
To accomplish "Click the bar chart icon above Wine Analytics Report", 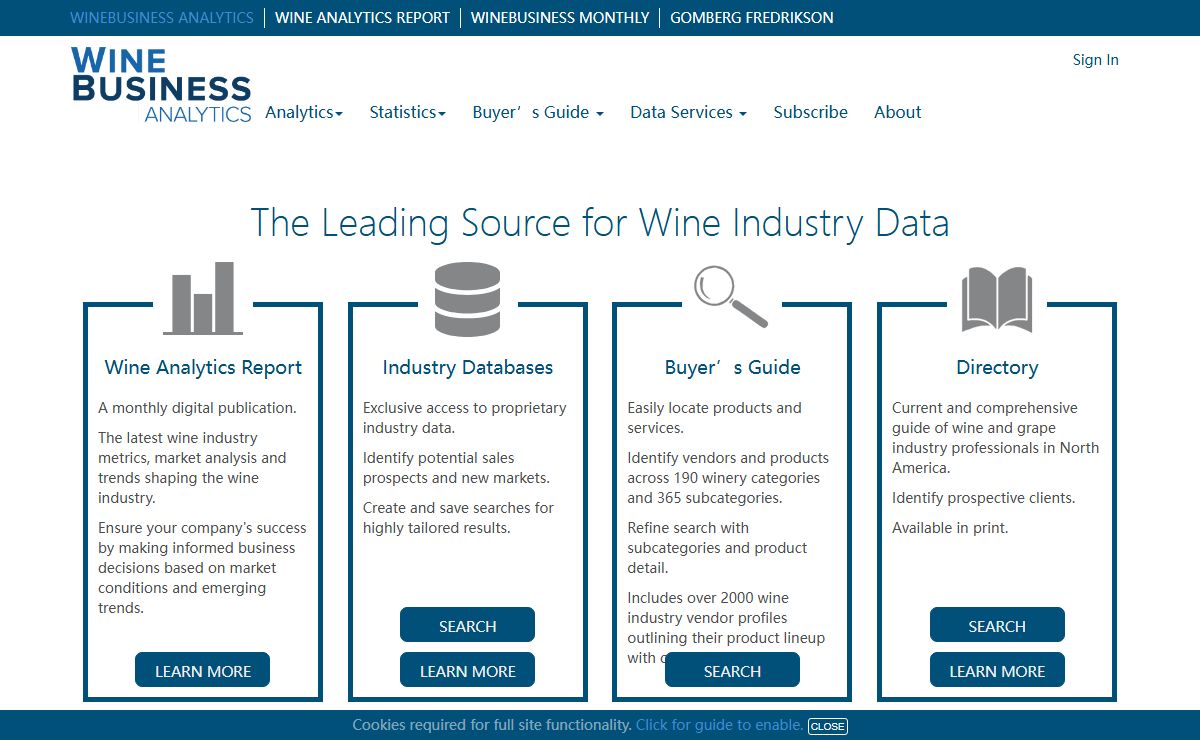I will [x=203, y=298].
